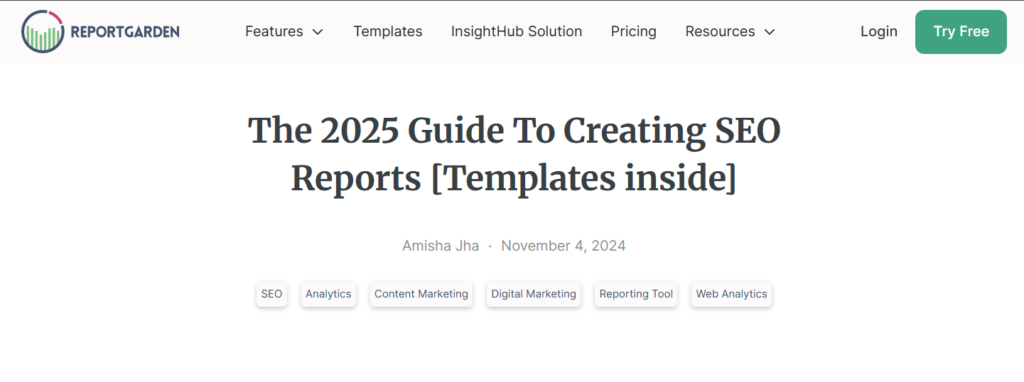Expand the chevron next to Features
This screenshot has height=382, width=1024.
(317, 32)
